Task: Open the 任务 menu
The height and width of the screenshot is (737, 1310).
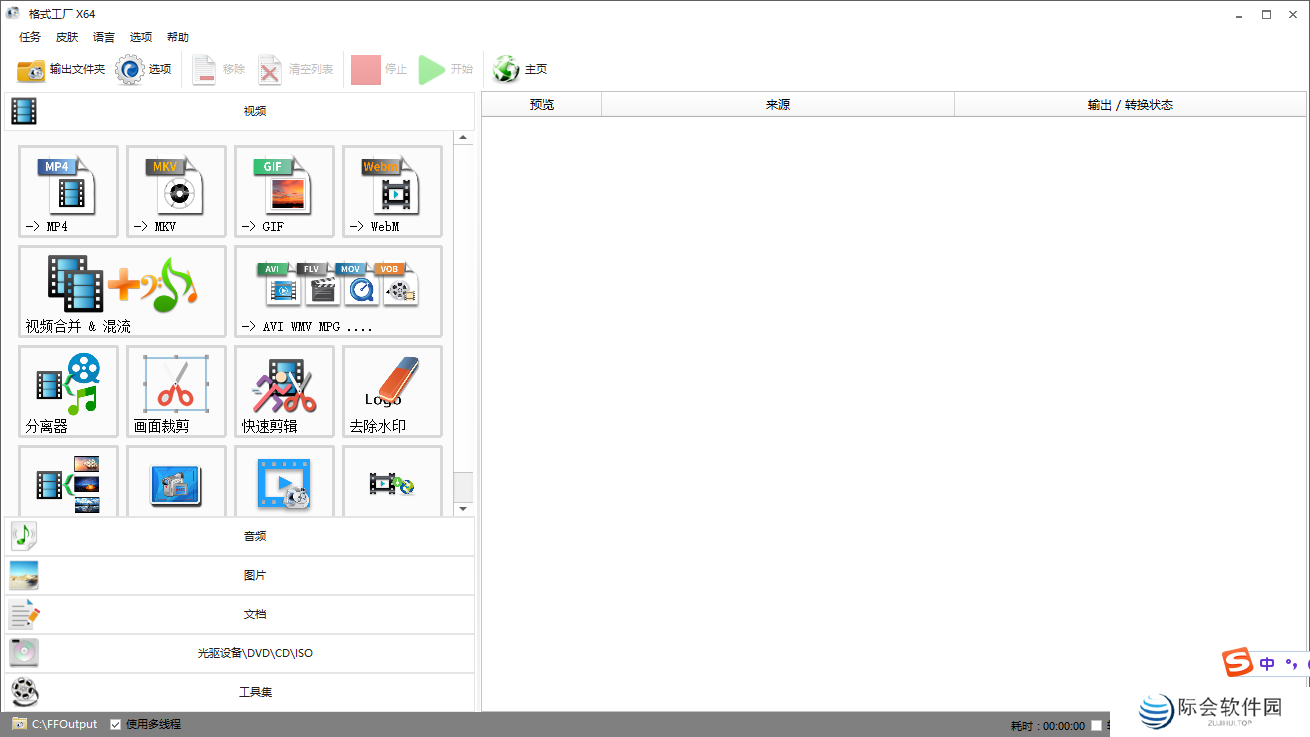Action: coord(30,37)
